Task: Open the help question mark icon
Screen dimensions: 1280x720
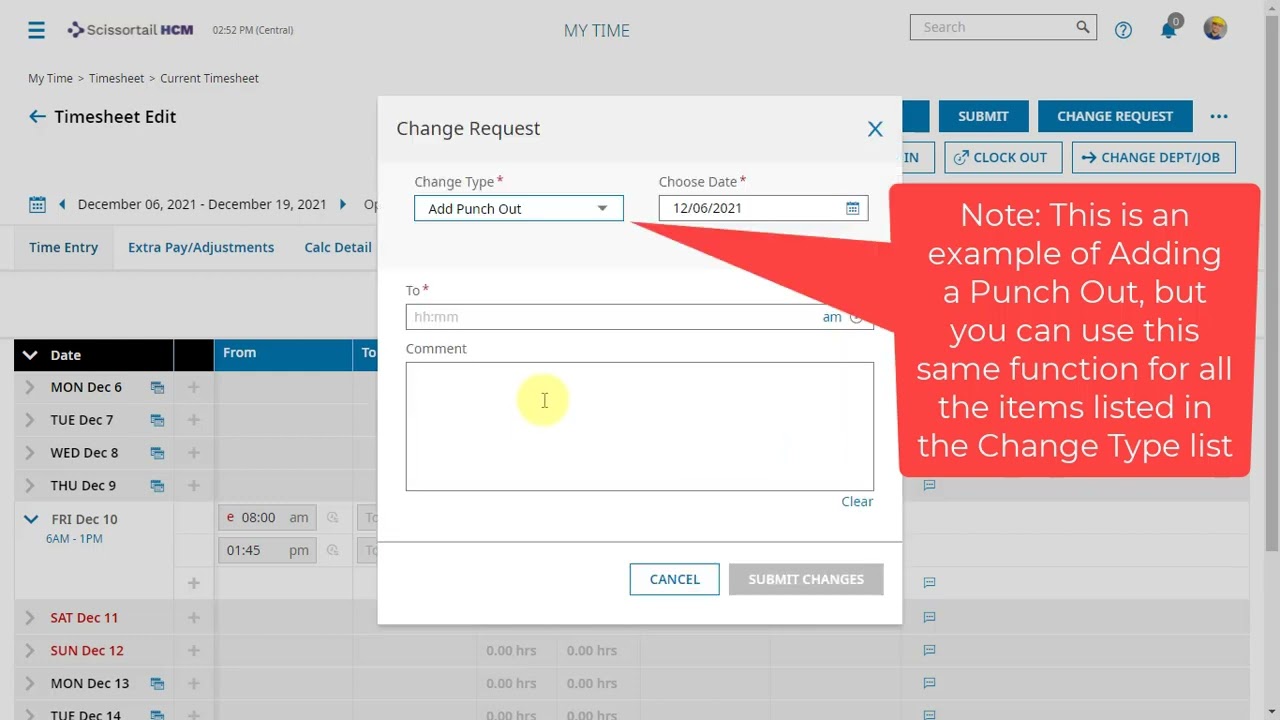Action: click(x=1123, y=29)
